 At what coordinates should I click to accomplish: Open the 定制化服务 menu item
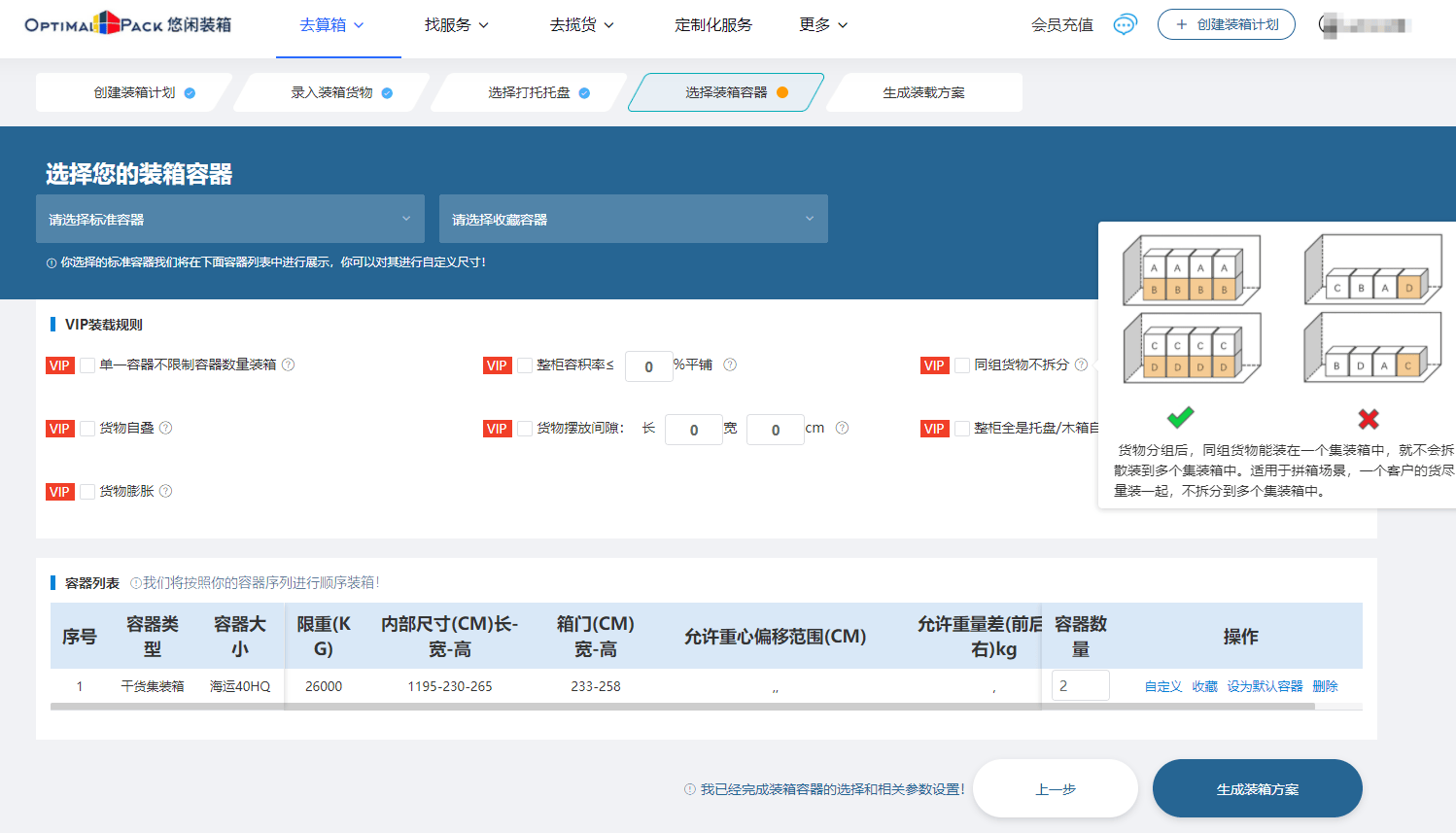[x=713, y=25]
